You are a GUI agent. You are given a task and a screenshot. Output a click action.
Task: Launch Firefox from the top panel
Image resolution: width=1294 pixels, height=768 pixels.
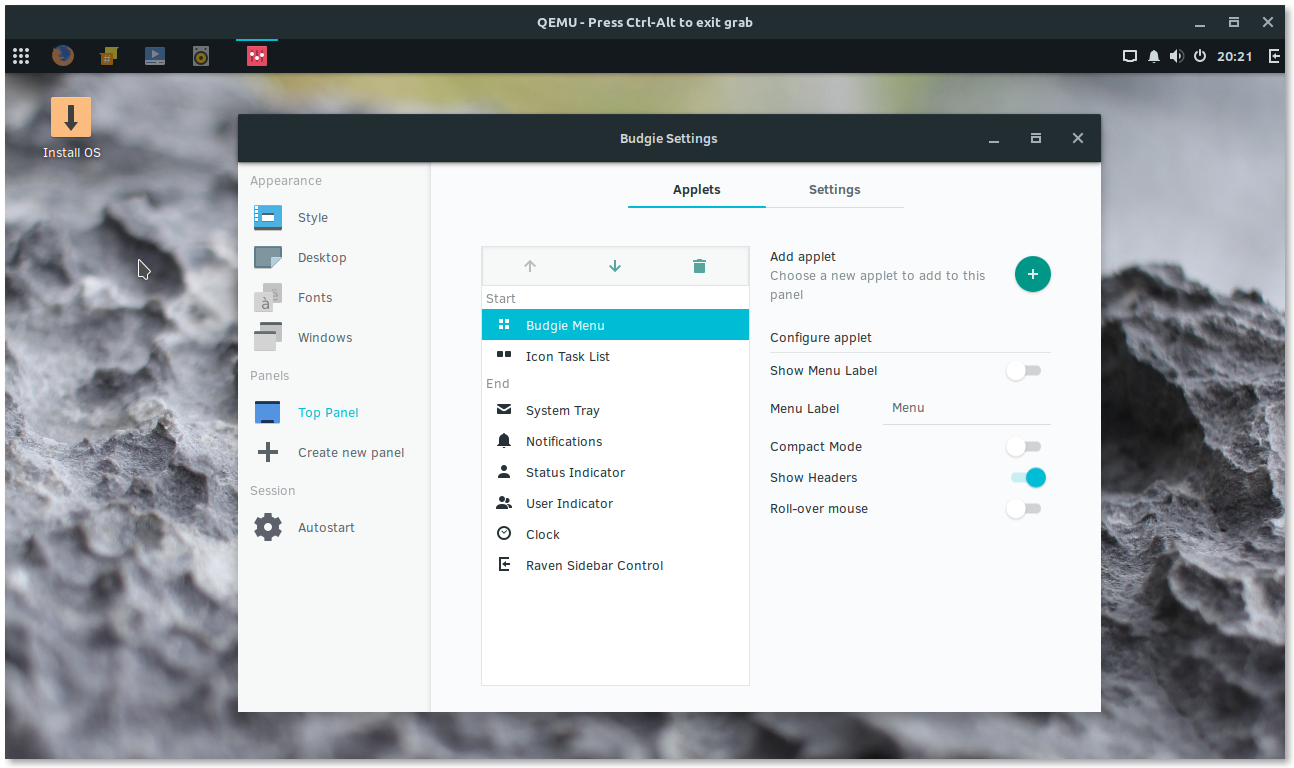tap(63, 56)
